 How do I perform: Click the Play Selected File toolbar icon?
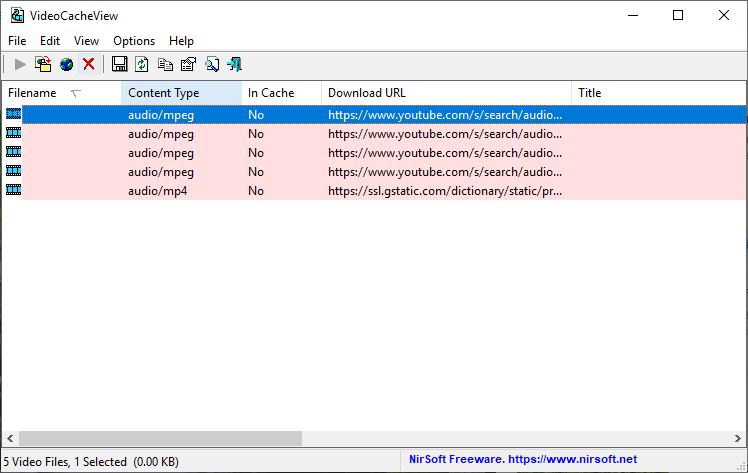pos(20,64)
